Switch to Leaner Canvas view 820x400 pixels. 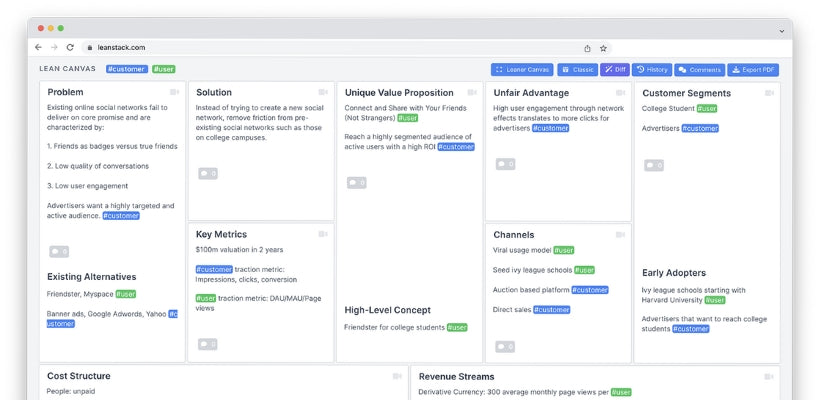coord(521,70)
